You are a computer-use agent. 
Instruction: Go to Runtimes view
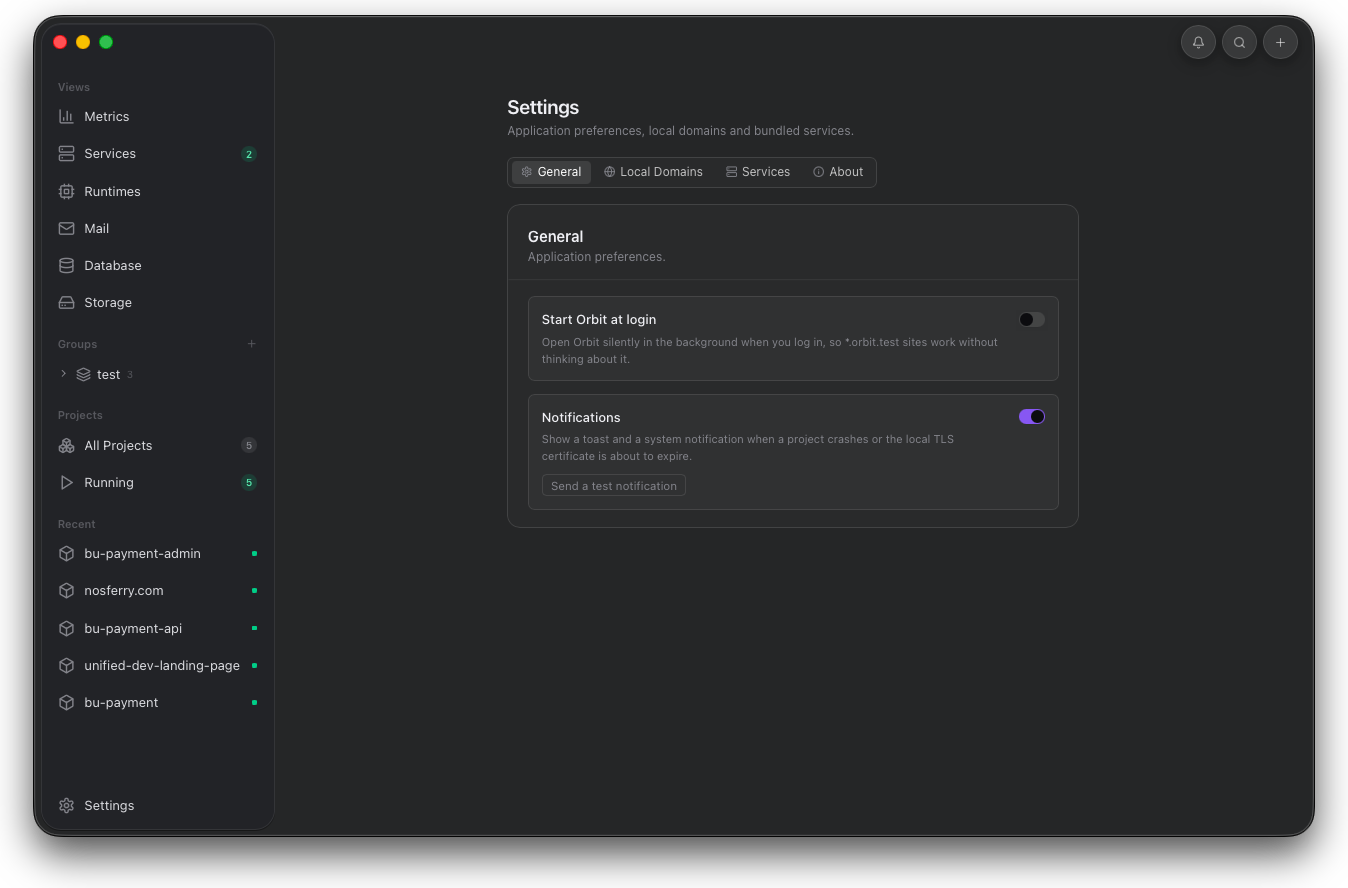pyautogui.click(x=112, y=191)
